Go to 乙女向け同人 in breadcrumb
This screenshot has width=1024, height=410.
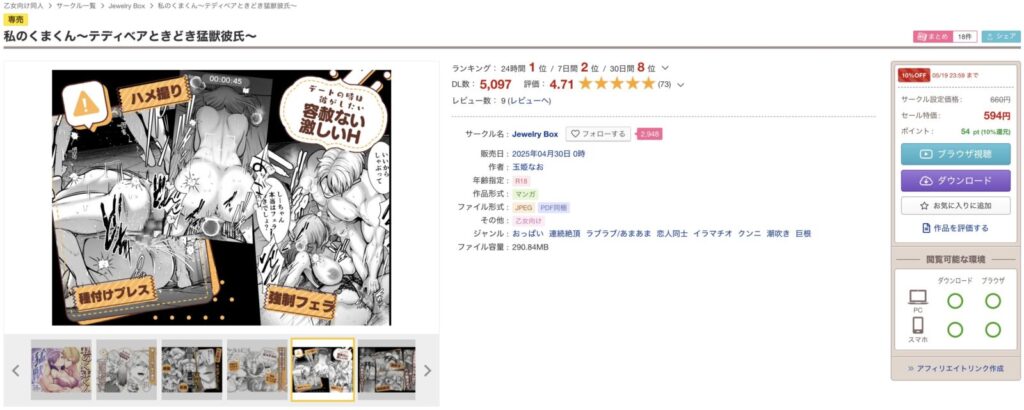click(25, 5)
